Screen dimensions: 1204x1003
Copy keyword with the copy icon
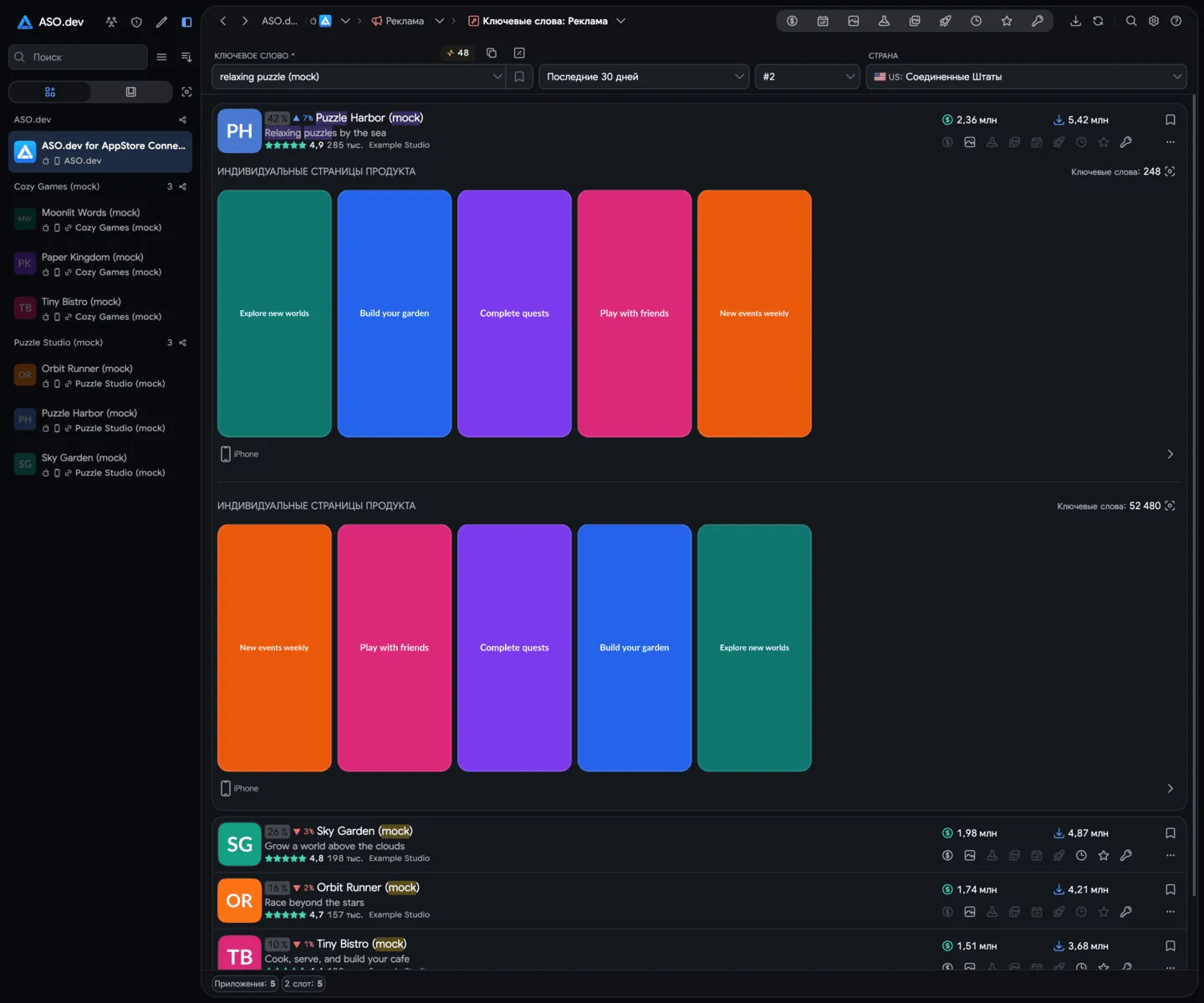click(492, 53)
